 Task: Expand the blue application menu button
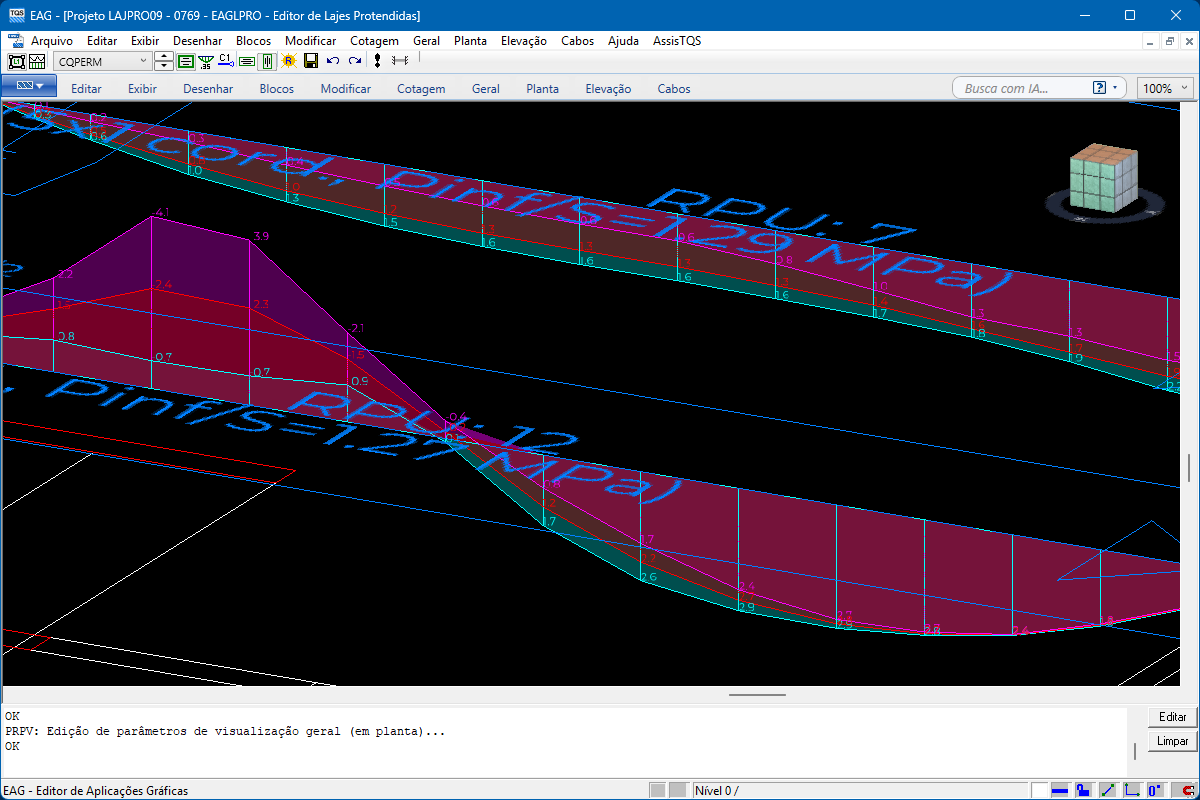28,88
